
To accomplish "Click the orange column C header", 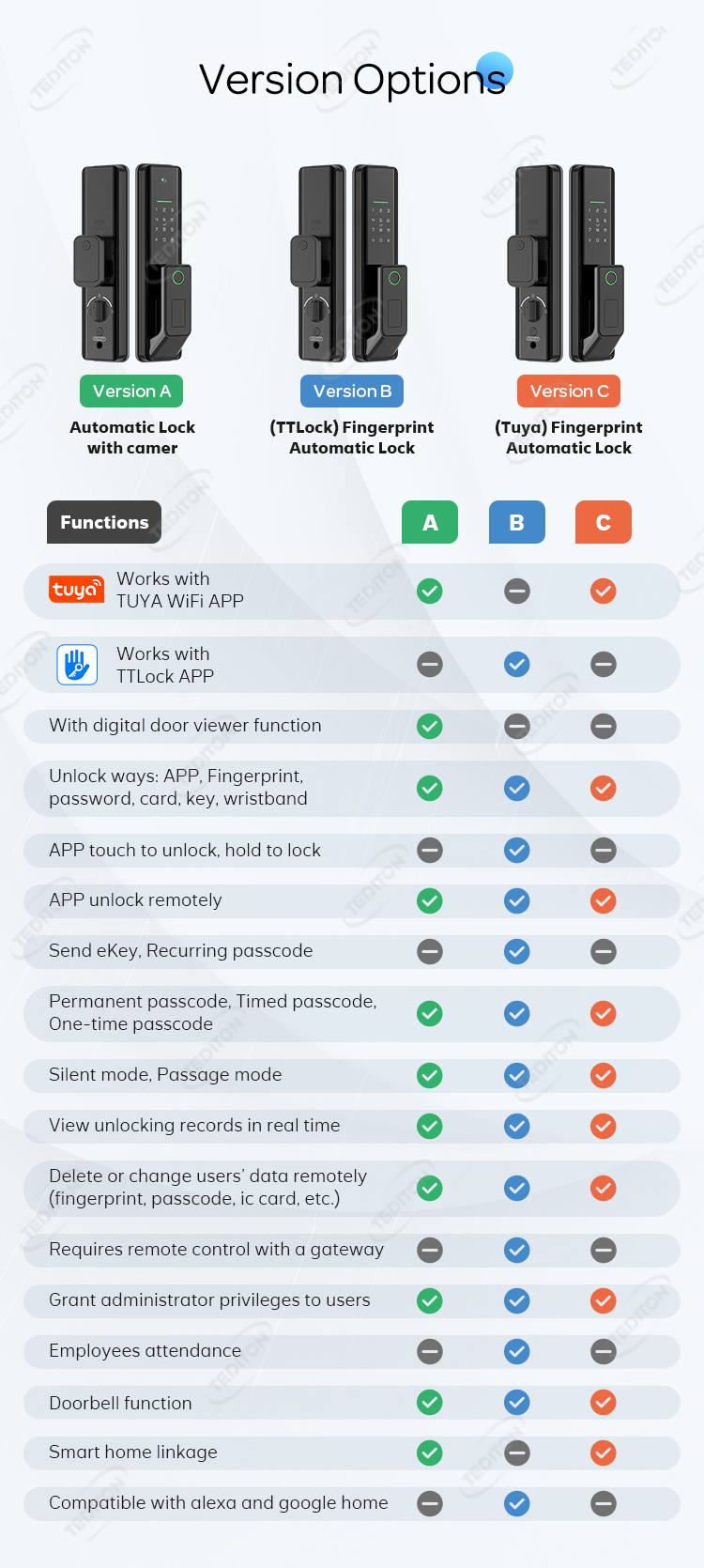I will point(604,522).
